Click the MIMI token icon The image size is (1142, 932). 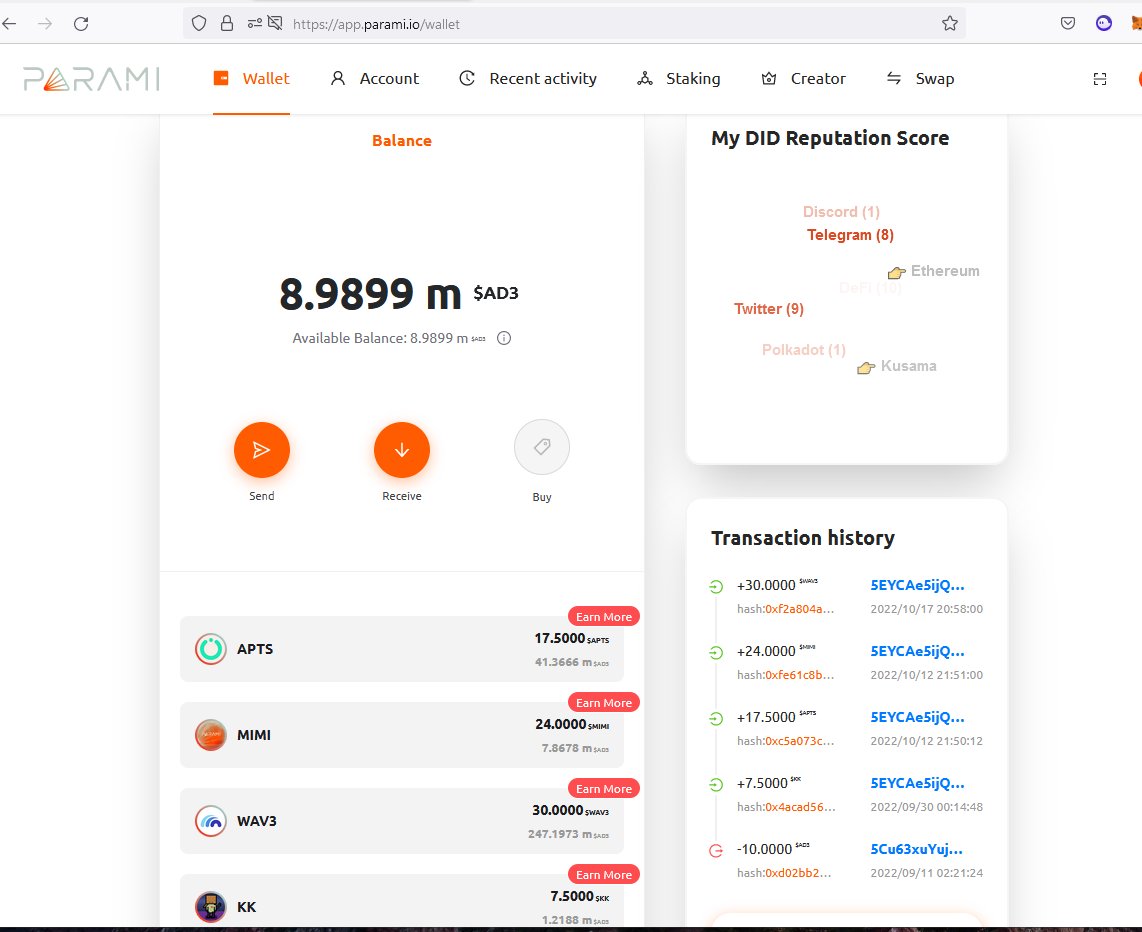210,735
